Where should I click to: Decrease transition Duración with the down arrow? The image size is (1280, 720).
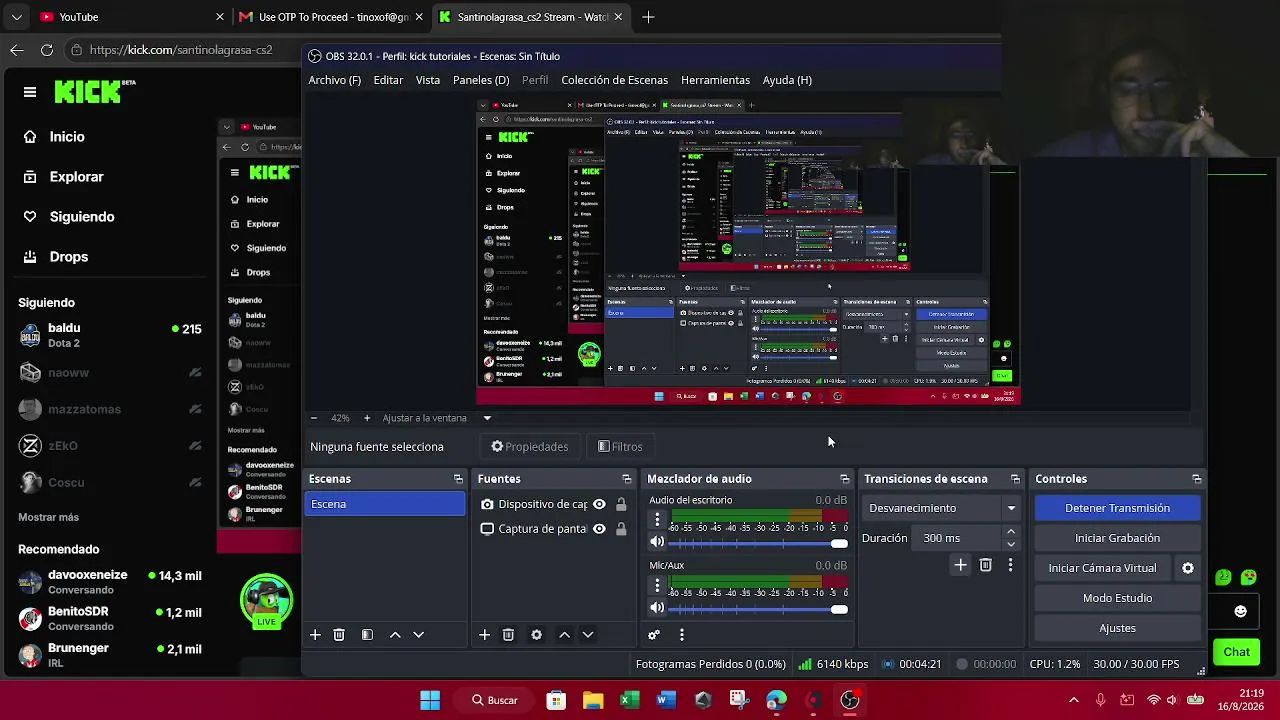(1011, 544)
